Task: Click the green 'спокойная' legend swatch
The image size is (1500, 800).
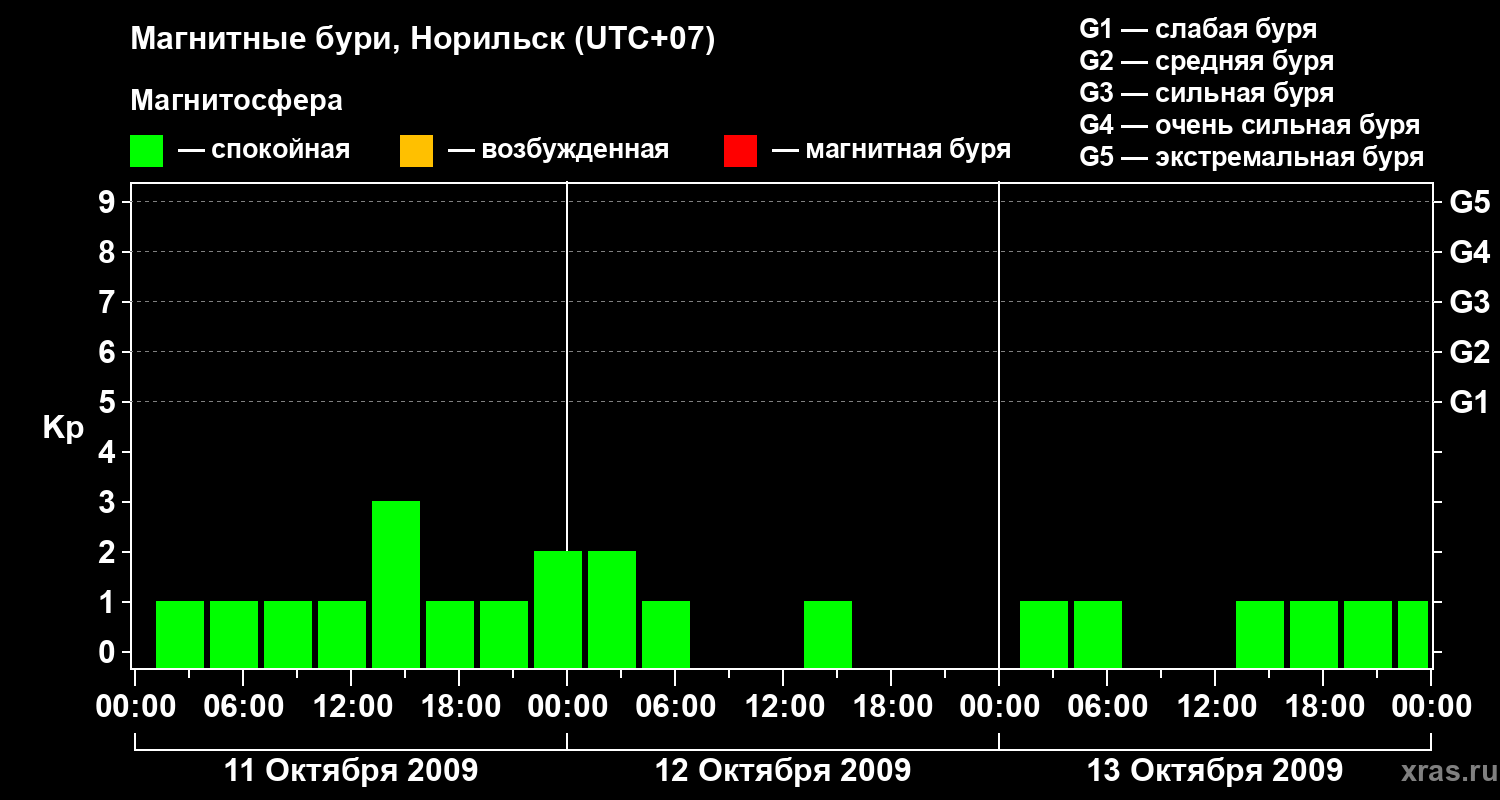Action: click(147, 150)
